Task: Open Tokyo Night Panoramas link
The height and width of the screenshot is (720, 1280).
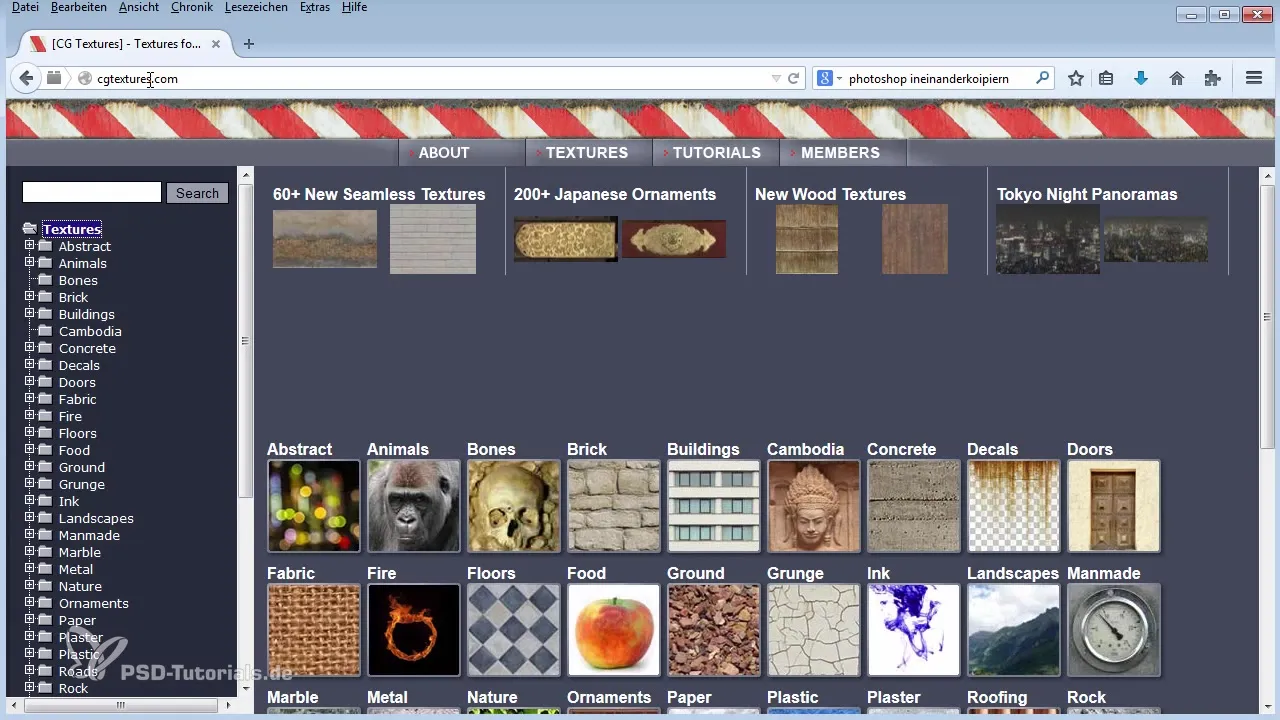Action: pyautogui.click(x=1087, y=194)
